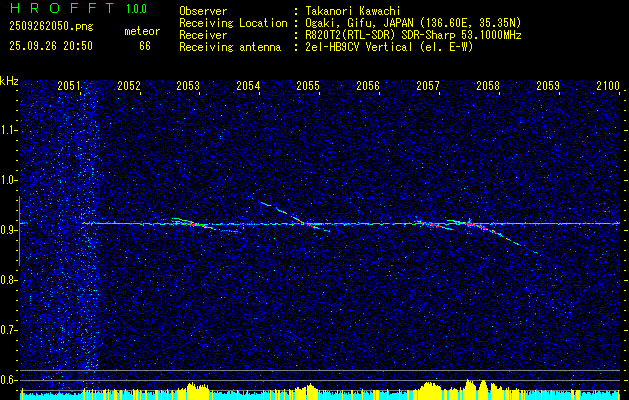Click the 2056 time marker

[x=368, y=85]
